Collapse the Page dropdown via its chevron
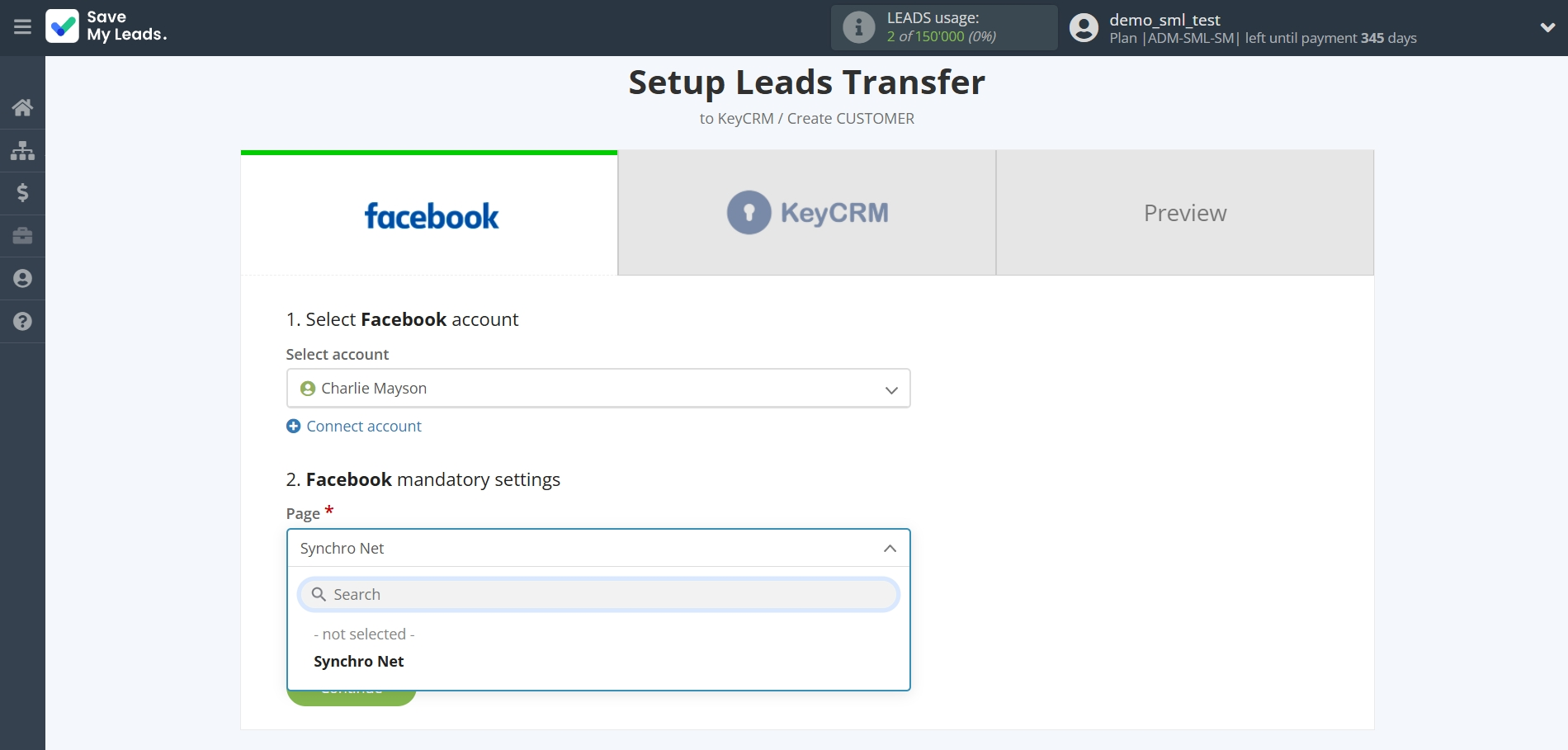The width and height of the screenshot is (1568, 750). [x=890, y=548]
